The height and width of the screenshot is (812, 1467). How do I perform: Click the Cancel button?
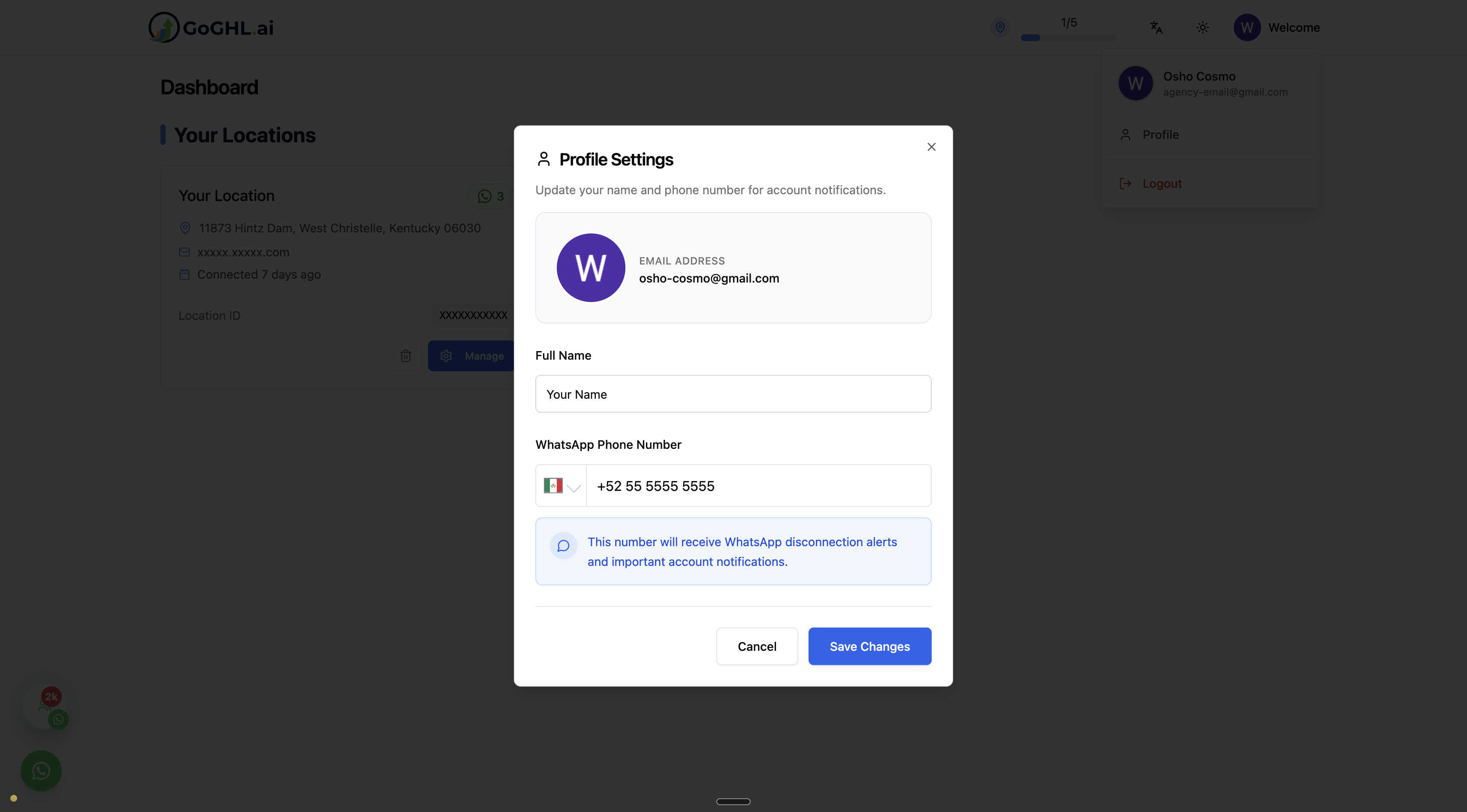(756, 647)
